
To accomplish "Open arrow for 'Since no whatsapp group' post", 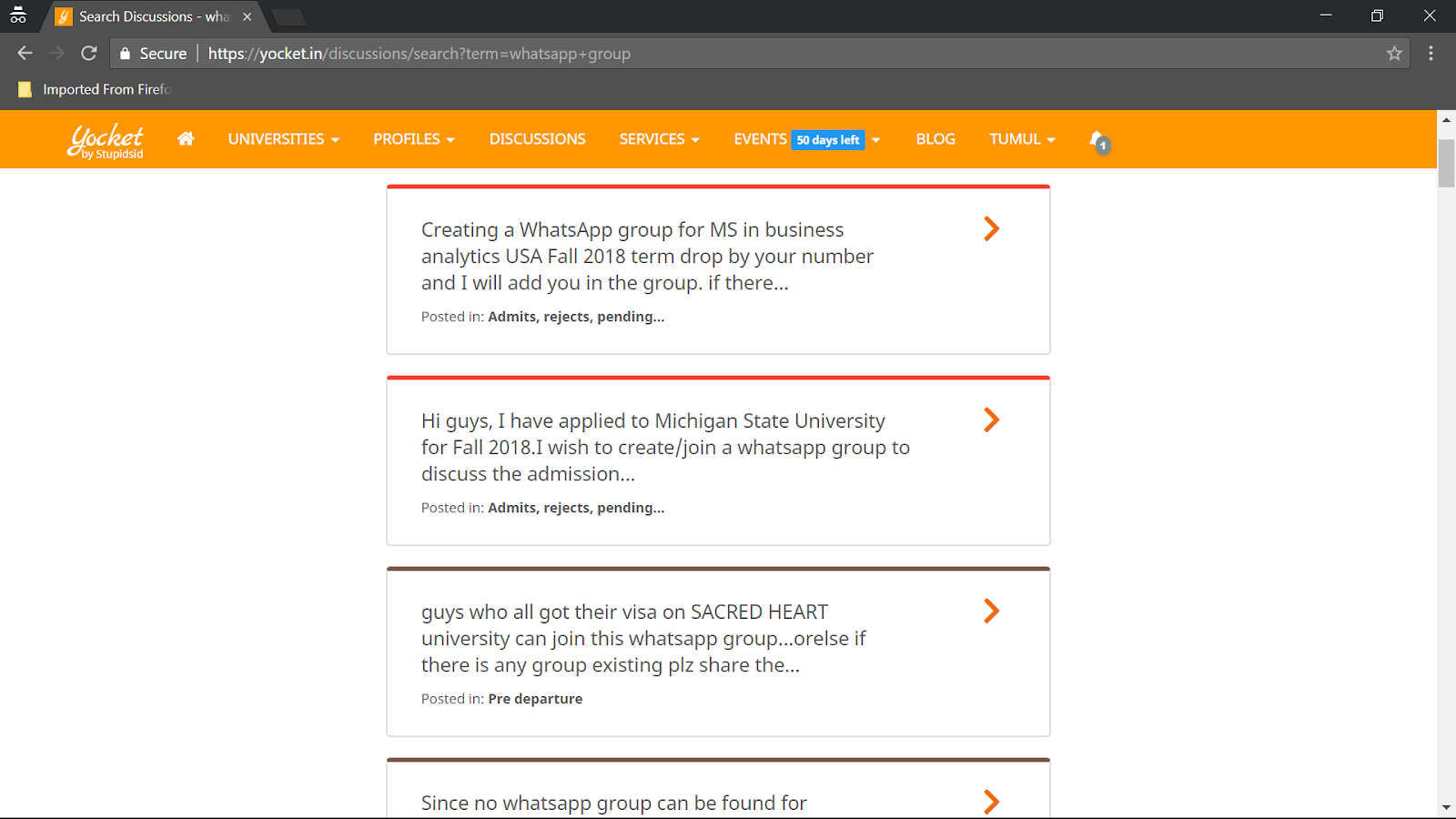I will click(991, 801).
